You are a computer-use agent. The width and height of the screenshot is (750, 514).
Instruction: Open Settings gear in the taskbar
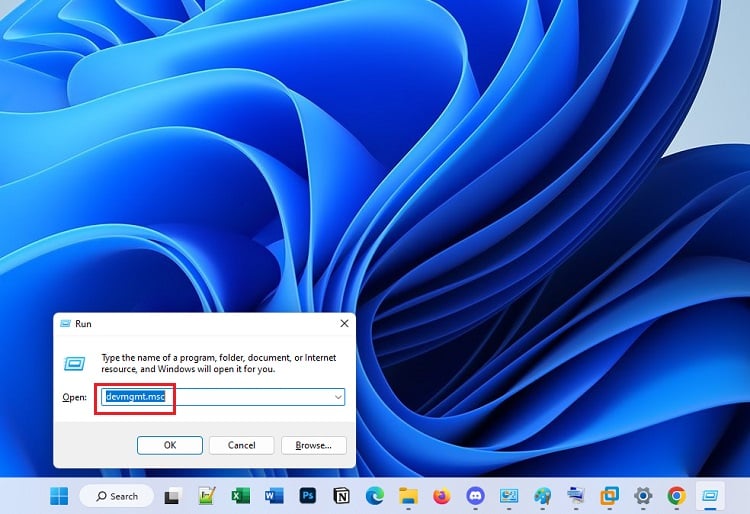coord(643,496)
